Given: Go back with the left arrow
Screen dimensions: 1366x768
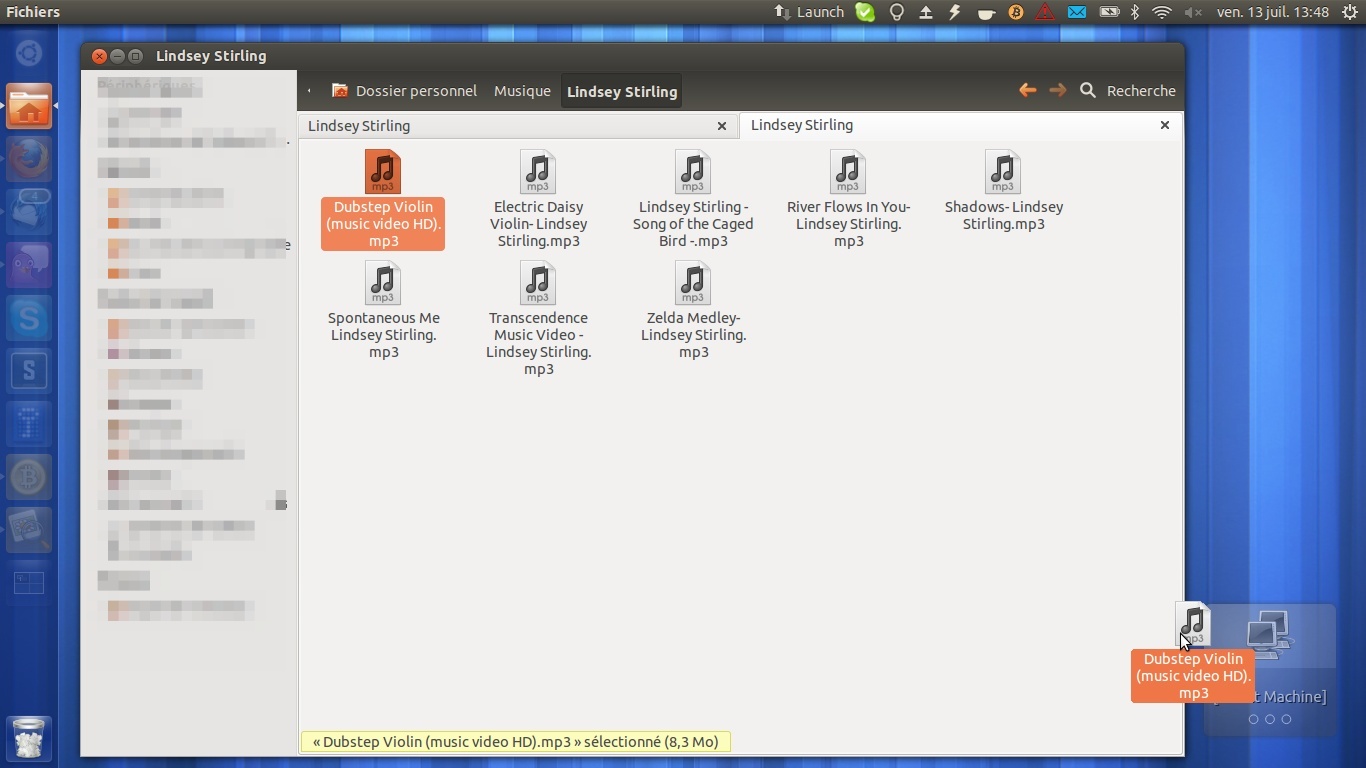Looking at the screenshot, I should [1027, 90].
